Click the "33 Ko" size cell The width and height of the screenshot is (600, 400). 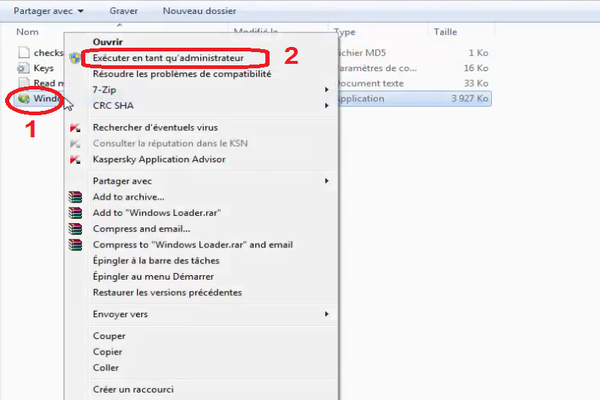(x=476, y=83)
